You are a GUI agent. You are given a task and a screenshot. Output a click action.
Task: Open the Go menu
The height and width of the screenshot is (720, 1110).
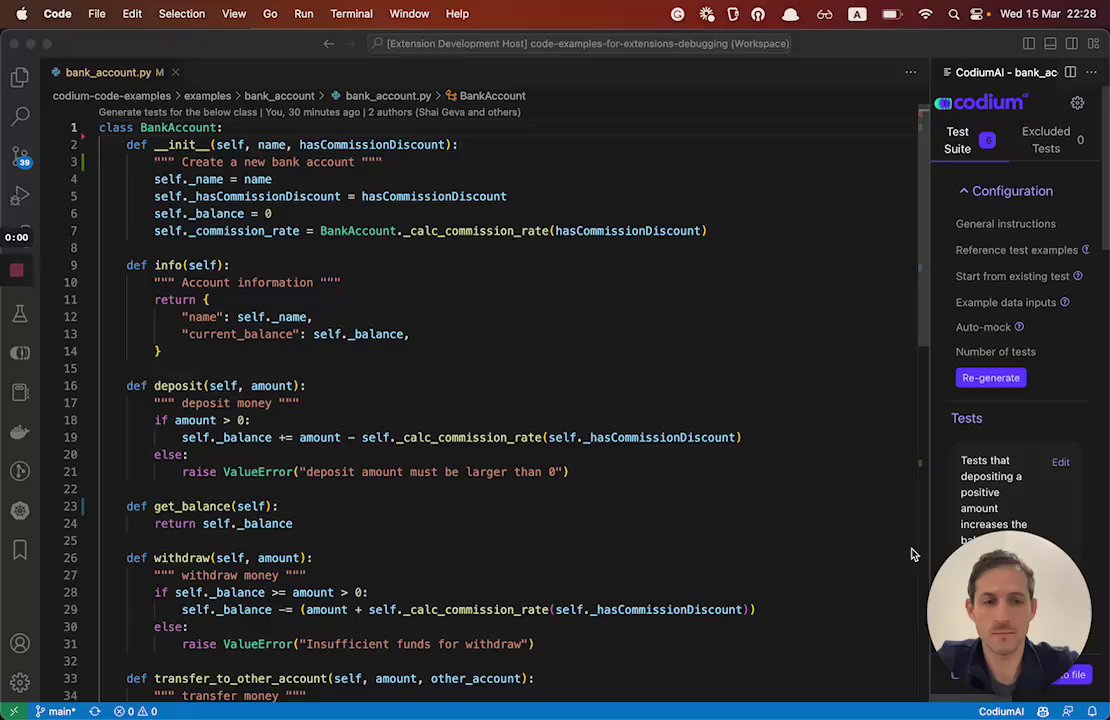(x=270, y=13)
